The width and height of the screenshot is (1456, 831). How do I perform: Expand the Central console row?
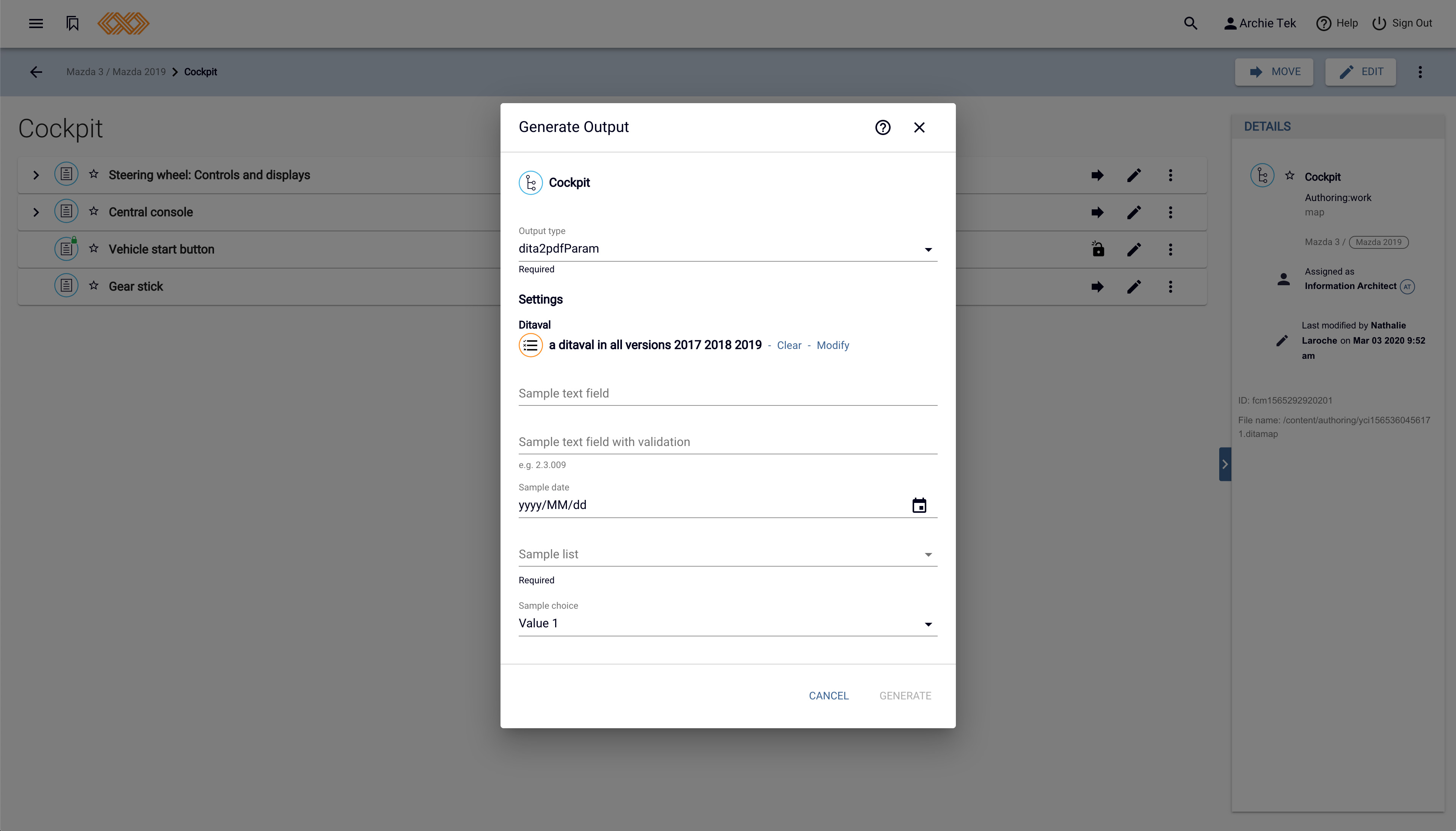click(x=36, y=212)
